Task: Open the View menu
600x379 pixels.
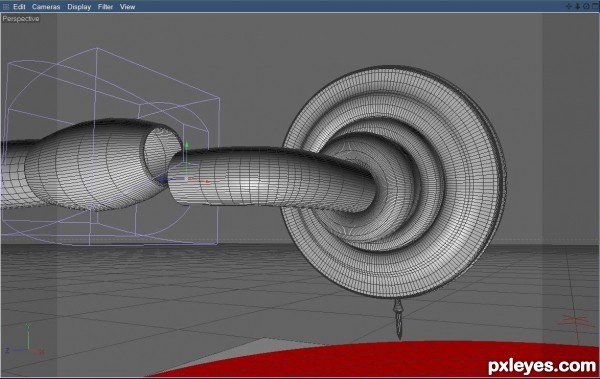Action: click(x=127, y=7)
